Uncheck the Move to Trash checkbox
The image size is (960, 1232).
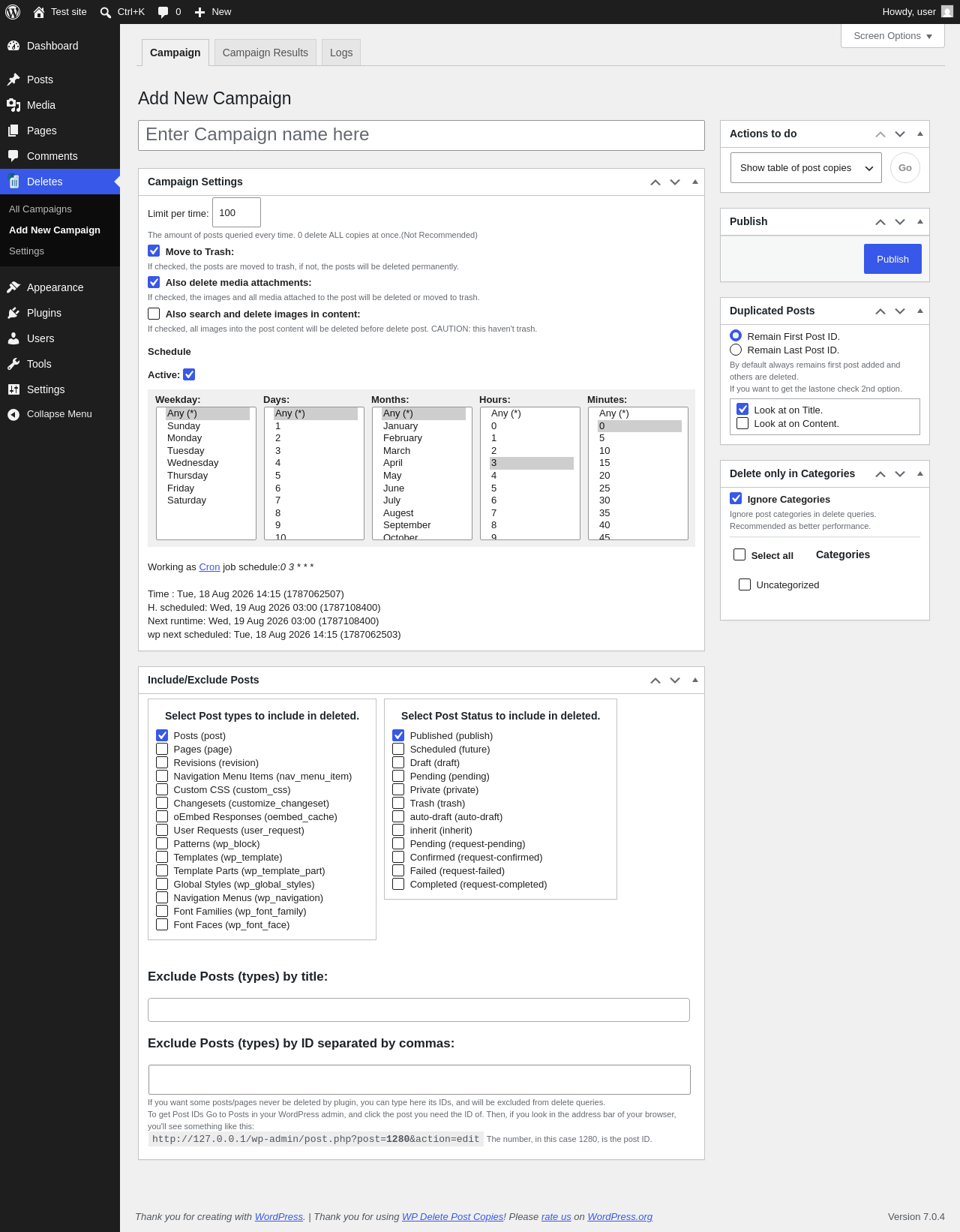tap(154, 251)
